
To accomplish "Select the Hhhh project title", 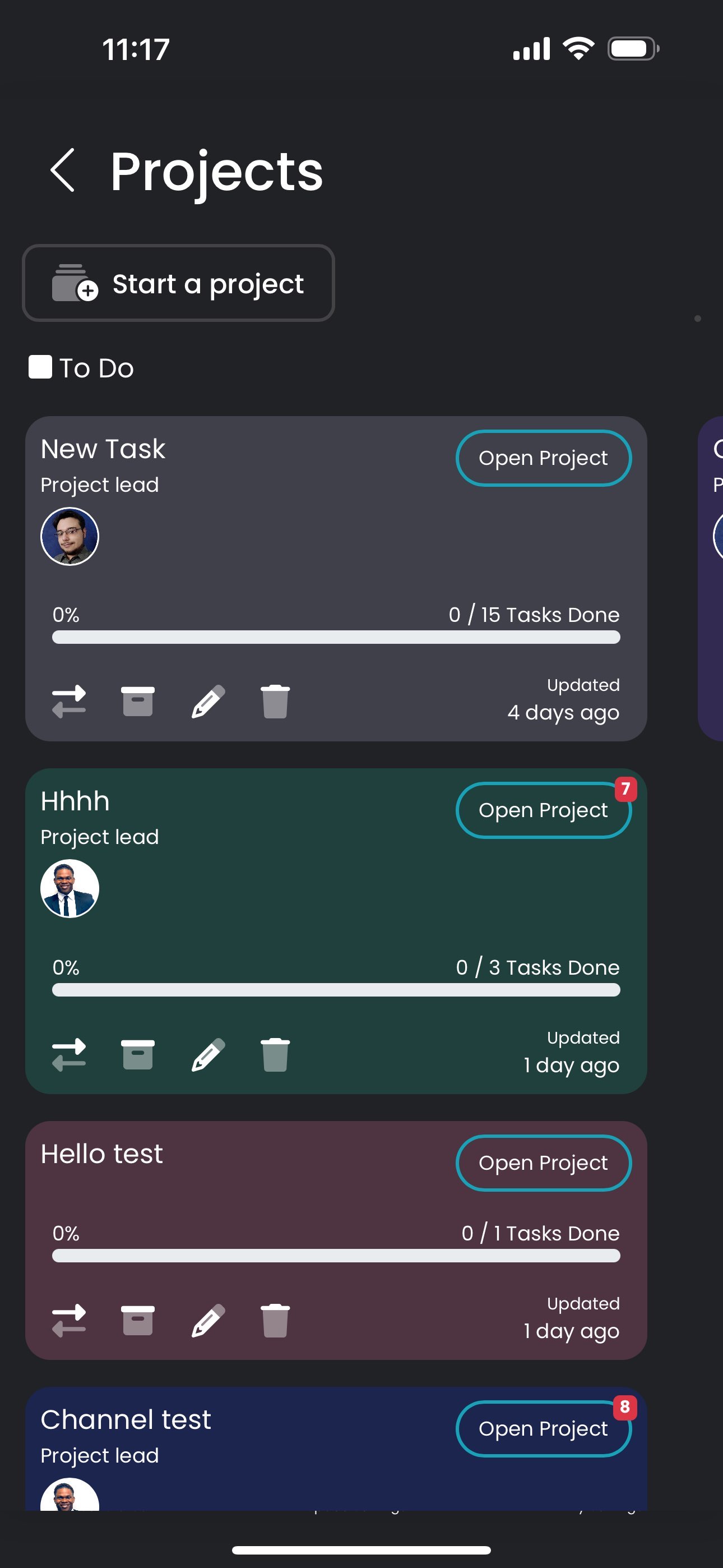I will click(75, 801).
